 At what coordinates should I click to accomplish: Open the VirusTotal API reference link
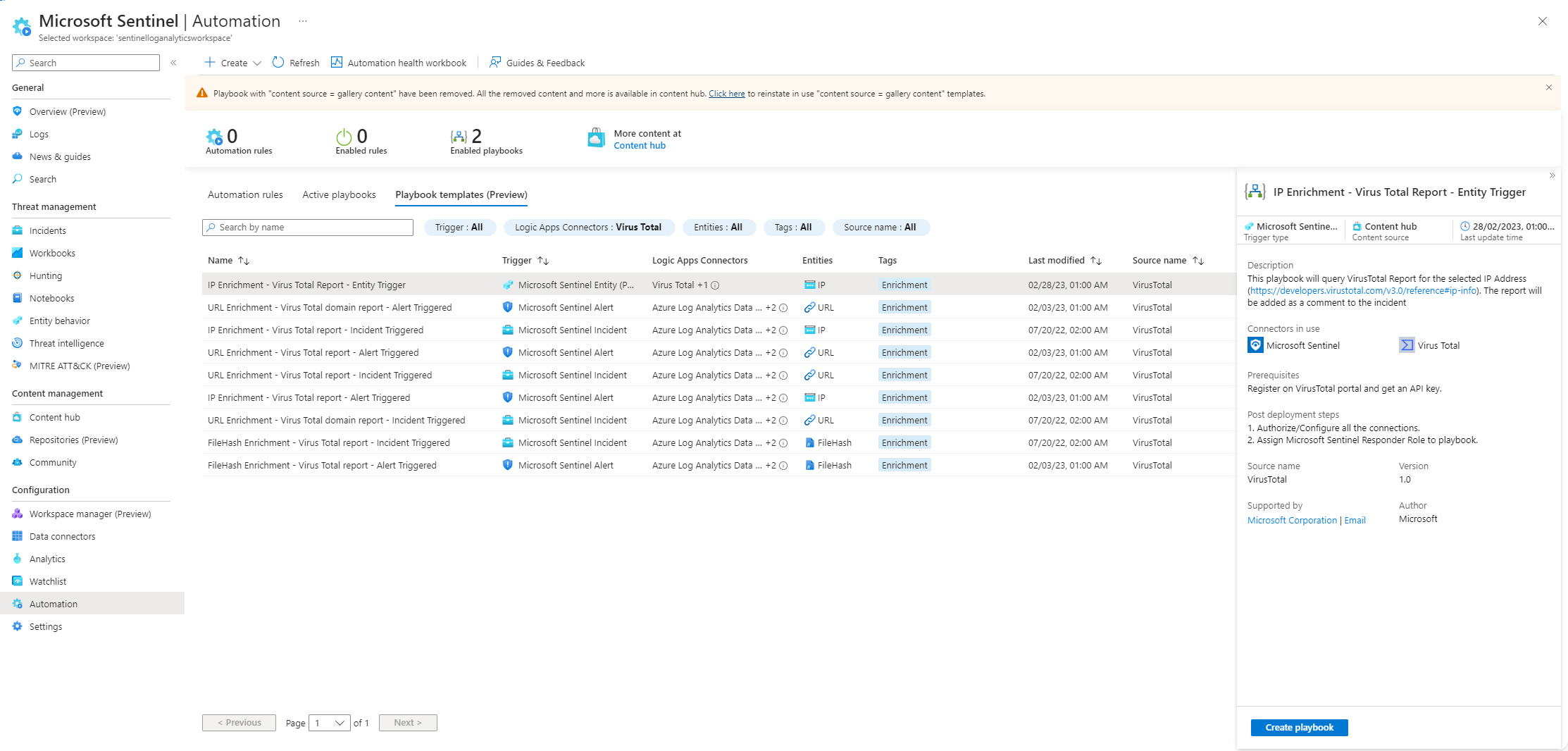[1363, 290]
